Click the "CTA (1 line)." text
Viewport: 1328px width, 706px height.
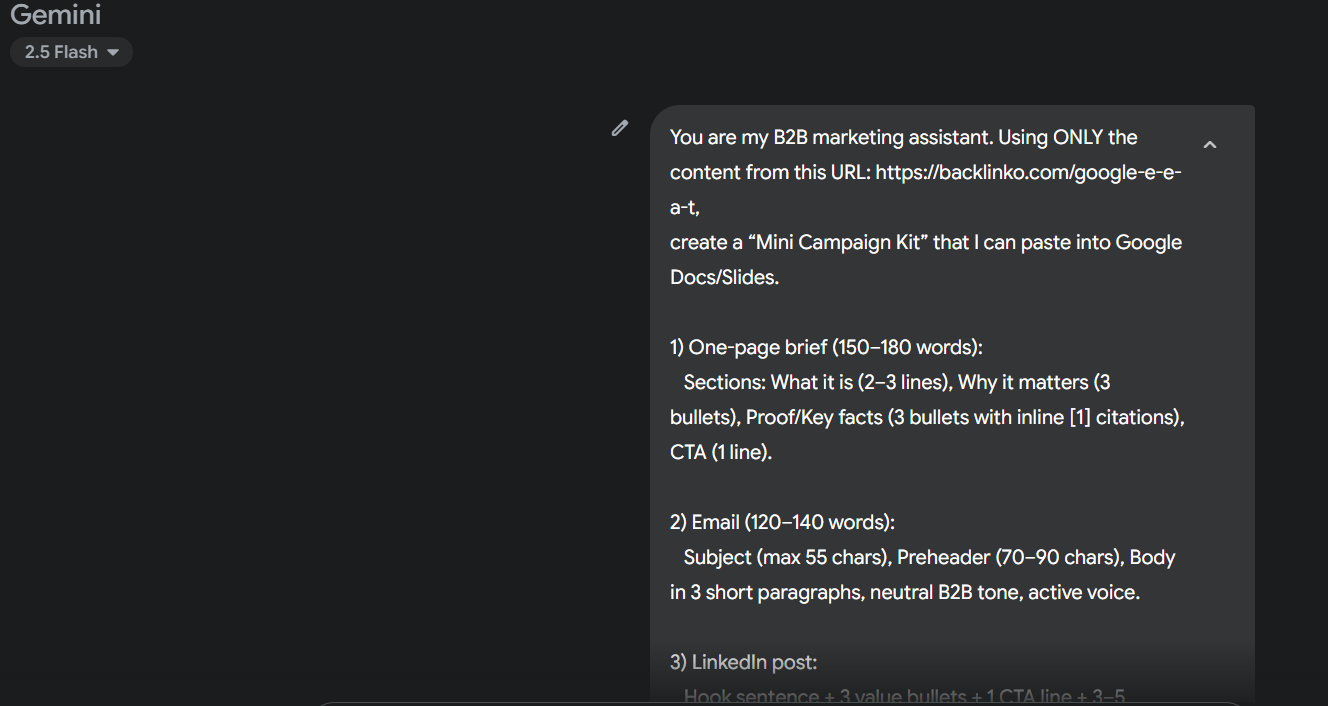click(x=721, y=452)
